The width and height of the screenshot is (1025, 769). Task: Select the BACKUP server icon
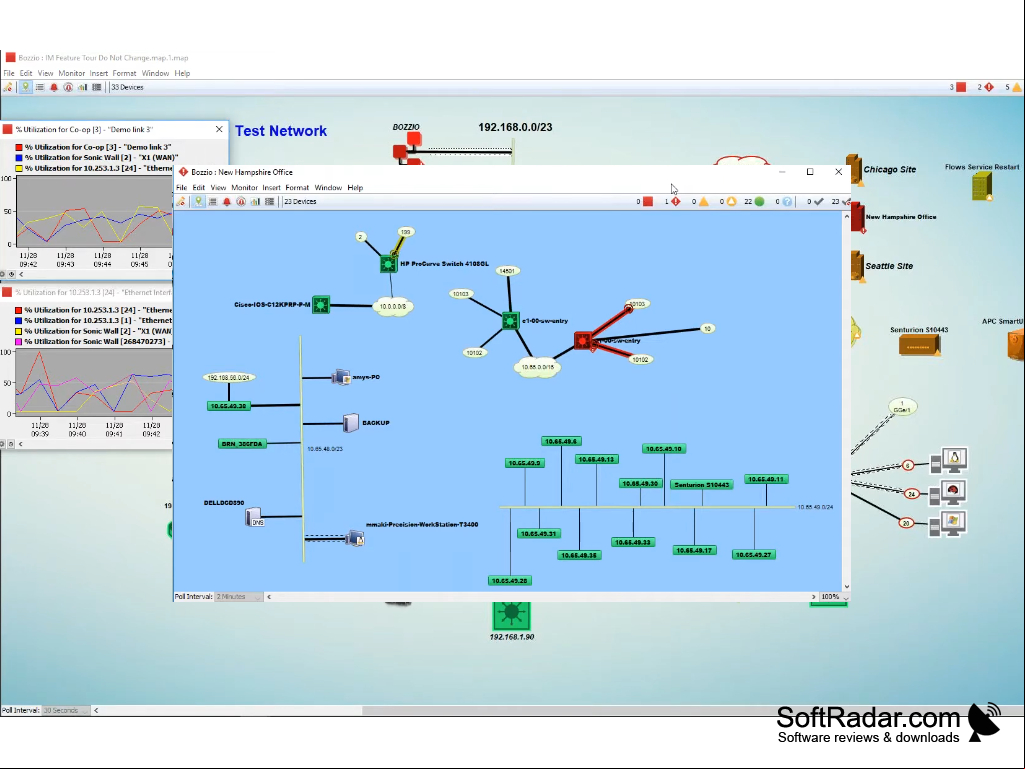350,423
